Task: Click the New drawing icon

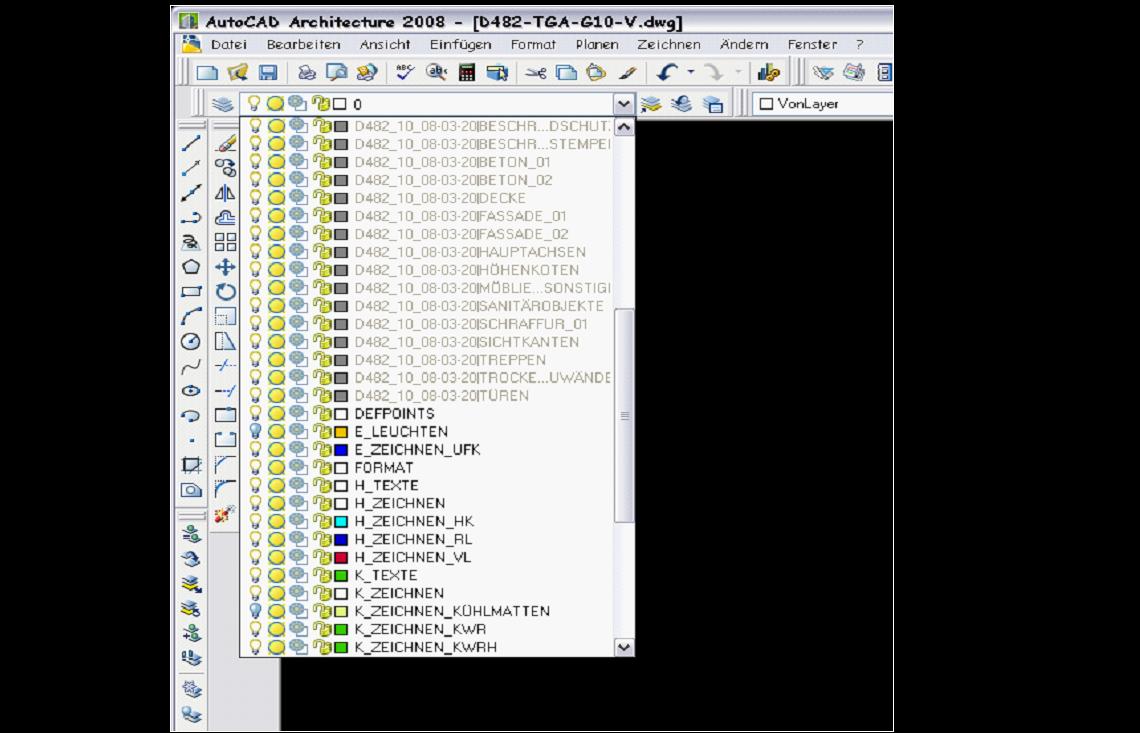Action: [x=207, y=72]
